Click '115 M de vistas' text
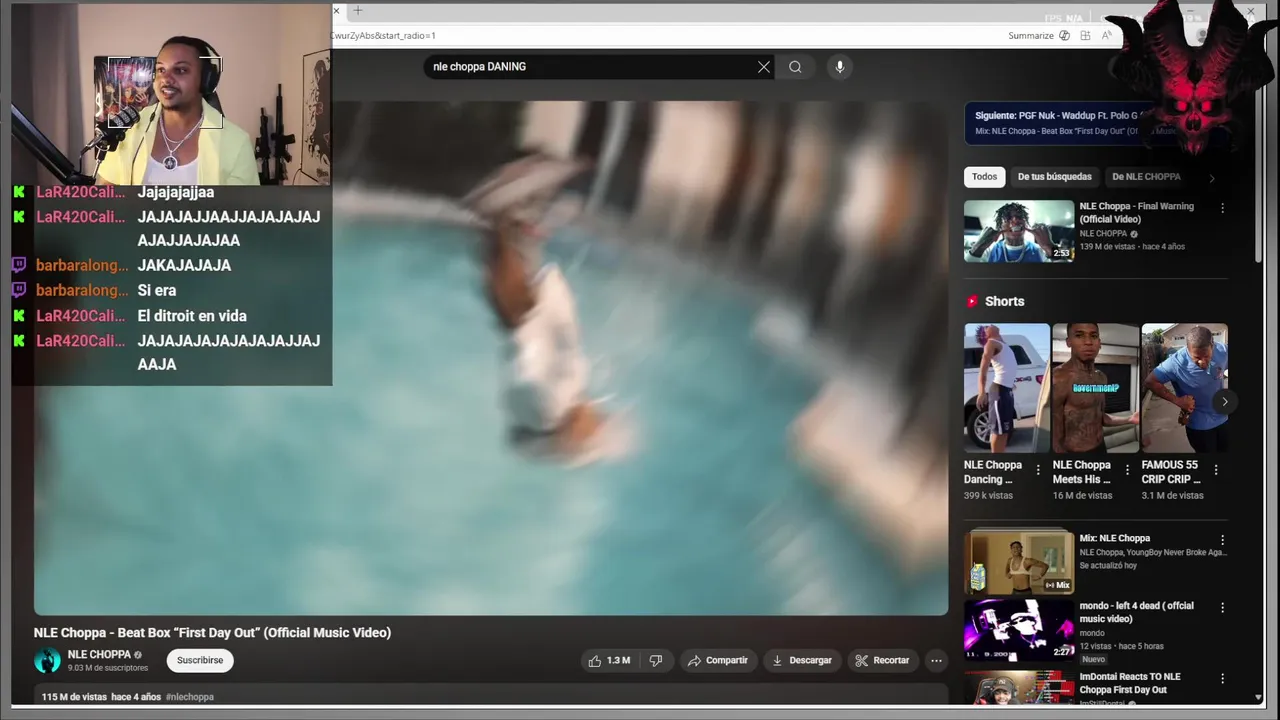Image resolution: width=1280 pixels, height=720 pixels. 74,697
